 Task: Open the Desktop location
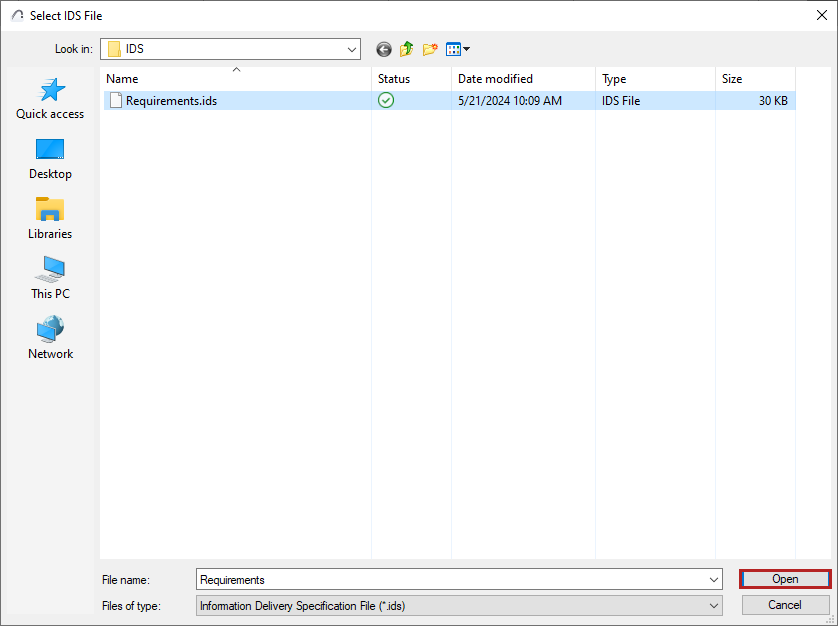[x=49, y=157]
